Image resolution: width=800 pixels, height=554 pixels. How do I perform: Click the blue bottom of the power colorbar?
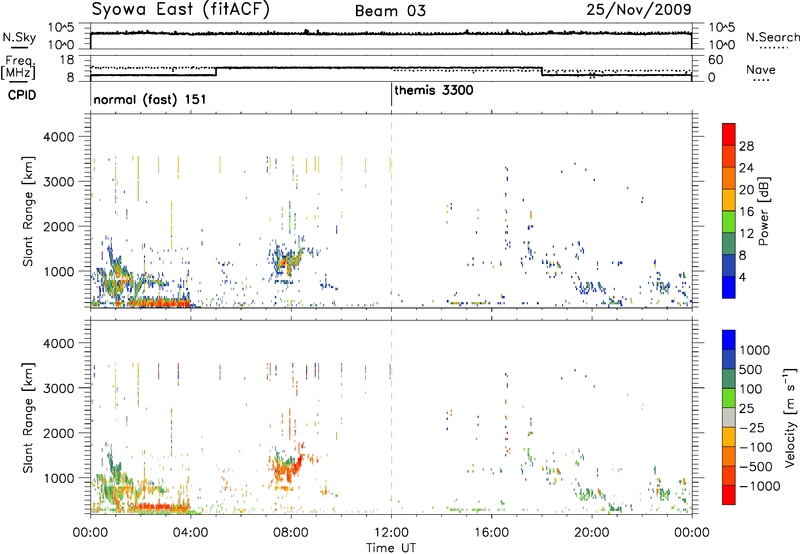[729, 287]
